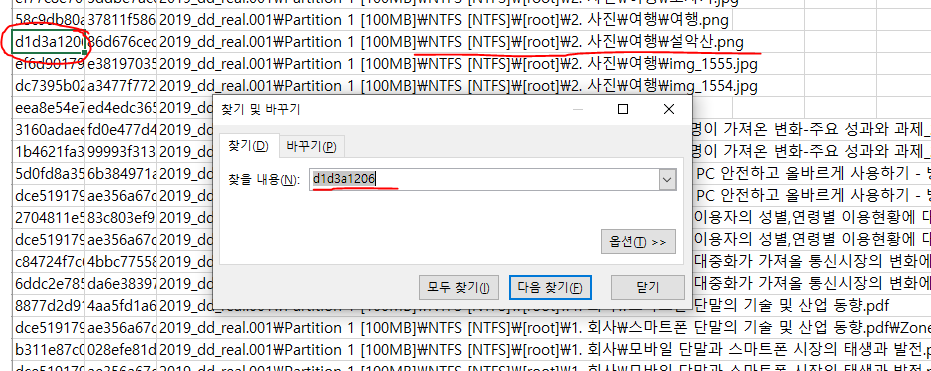This screenshot has width=931, height=371.
Task: Select cell starting with 6b384971a
Action: click(x=122, y=174)
